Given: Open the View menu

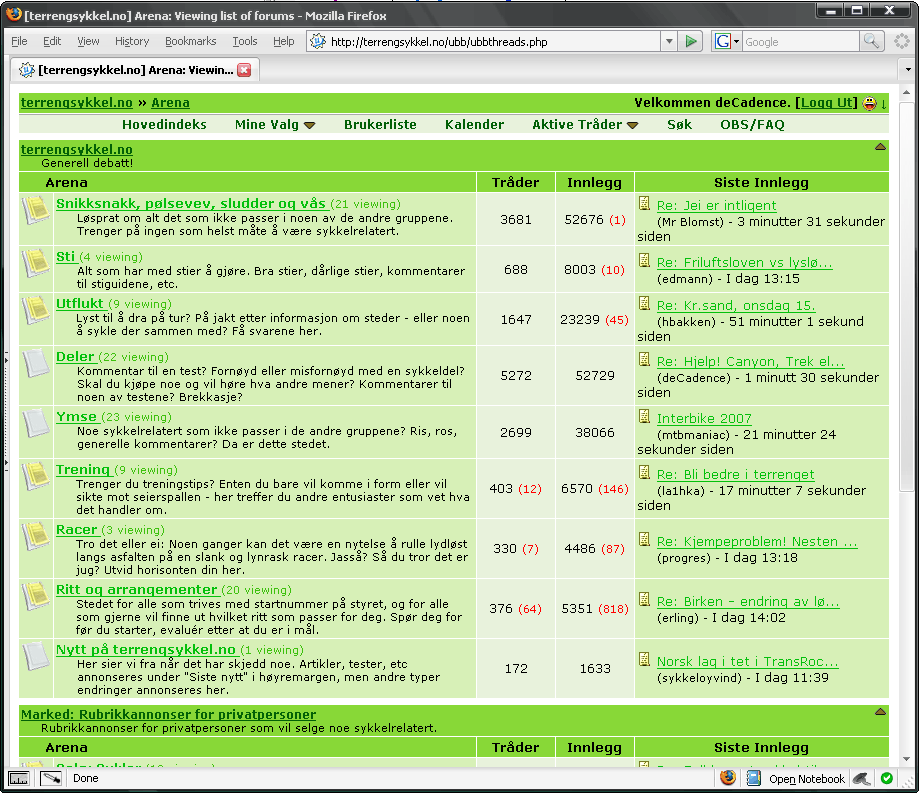Looking at the screenshot, I should [88, 41].
